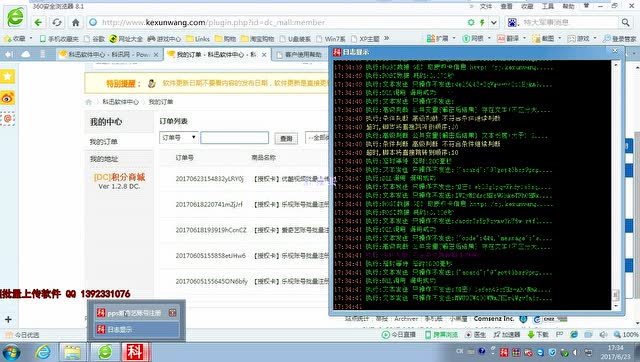This screenshot has height=362, width=640.
Task: Close the pps iQiyi registration thumbnail preview
Action: 173,313
